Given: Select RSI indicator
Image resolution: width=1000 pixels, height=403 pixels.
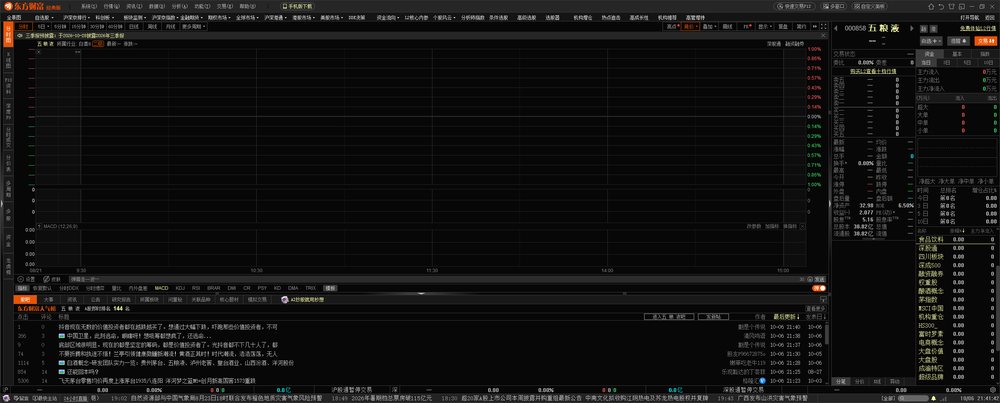Looking at the screenshot, I should [x=196, y=288].
